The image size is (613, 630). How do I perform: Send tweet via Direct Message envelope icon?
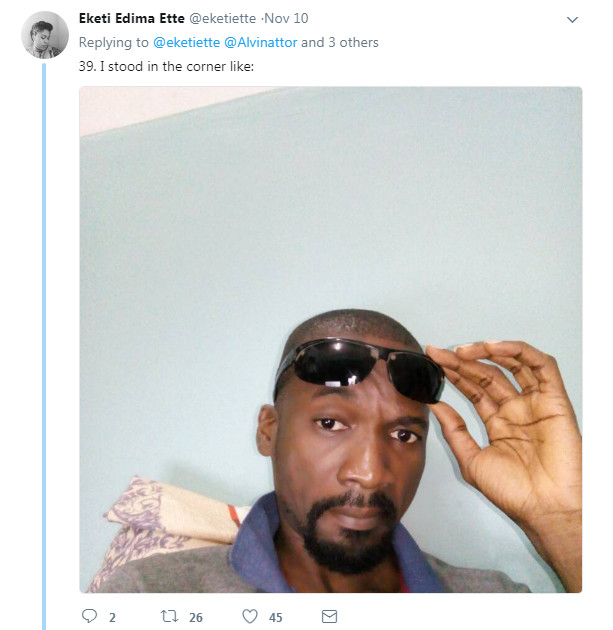coord(329,616)
